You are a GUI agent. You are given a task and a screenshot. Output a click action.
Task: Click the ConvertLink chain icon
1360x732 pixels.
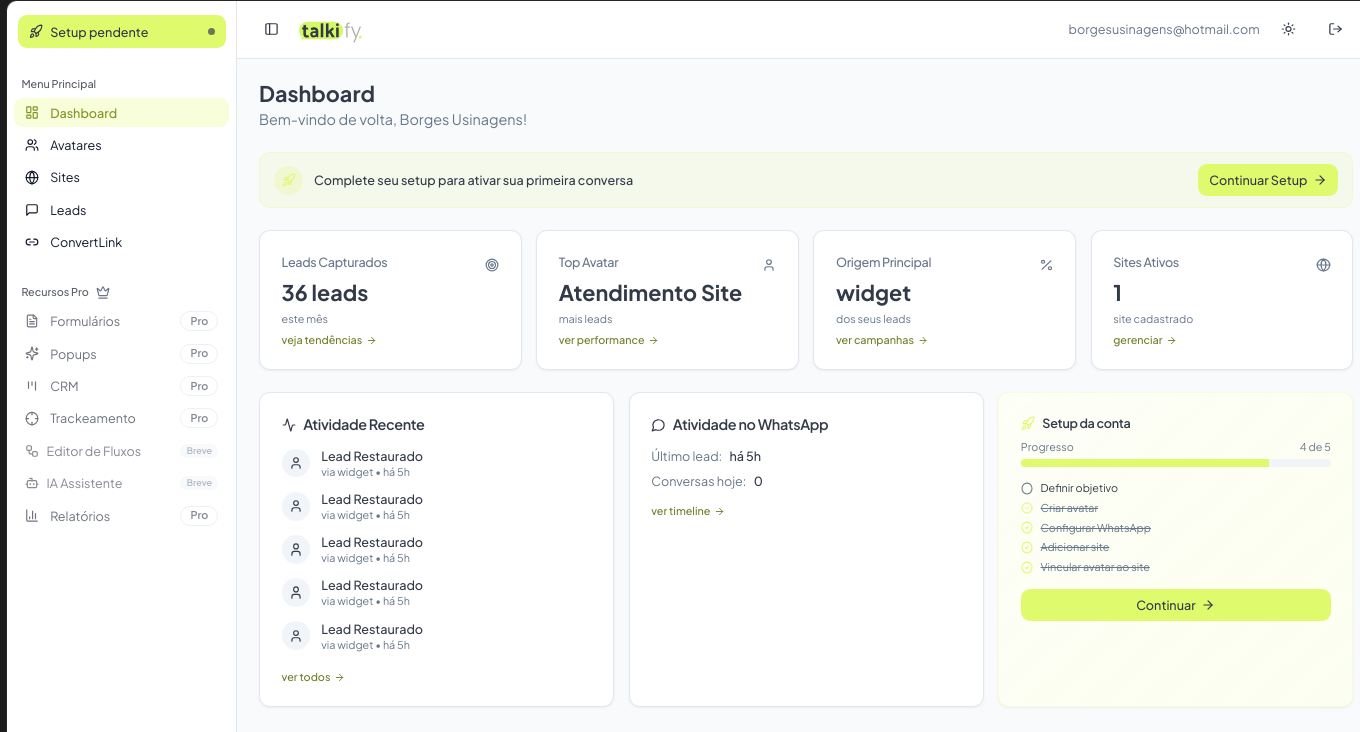pyautogui.click(x=32, y=242)
